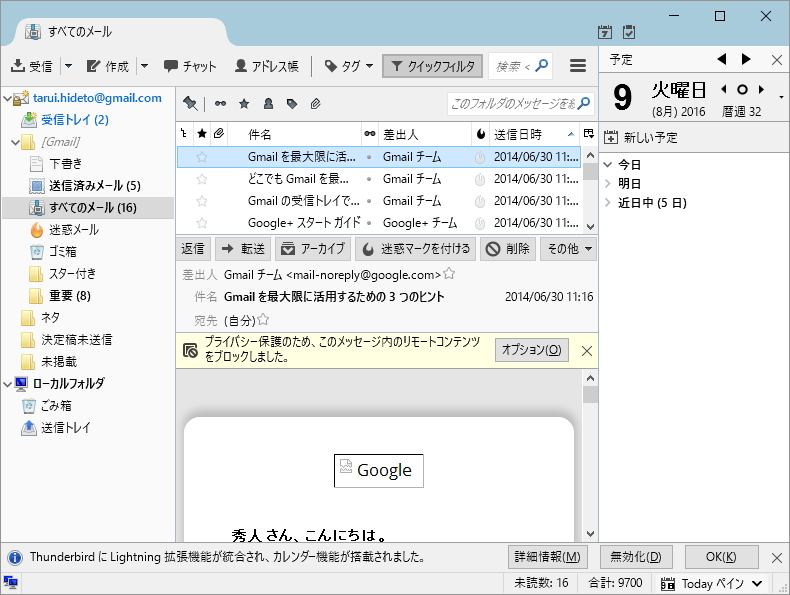Open the ゴミ箱 trash folder under Gmail
The height and width of the screenshot is (595, 790).
pyautogui.click(x=62, y=251)
